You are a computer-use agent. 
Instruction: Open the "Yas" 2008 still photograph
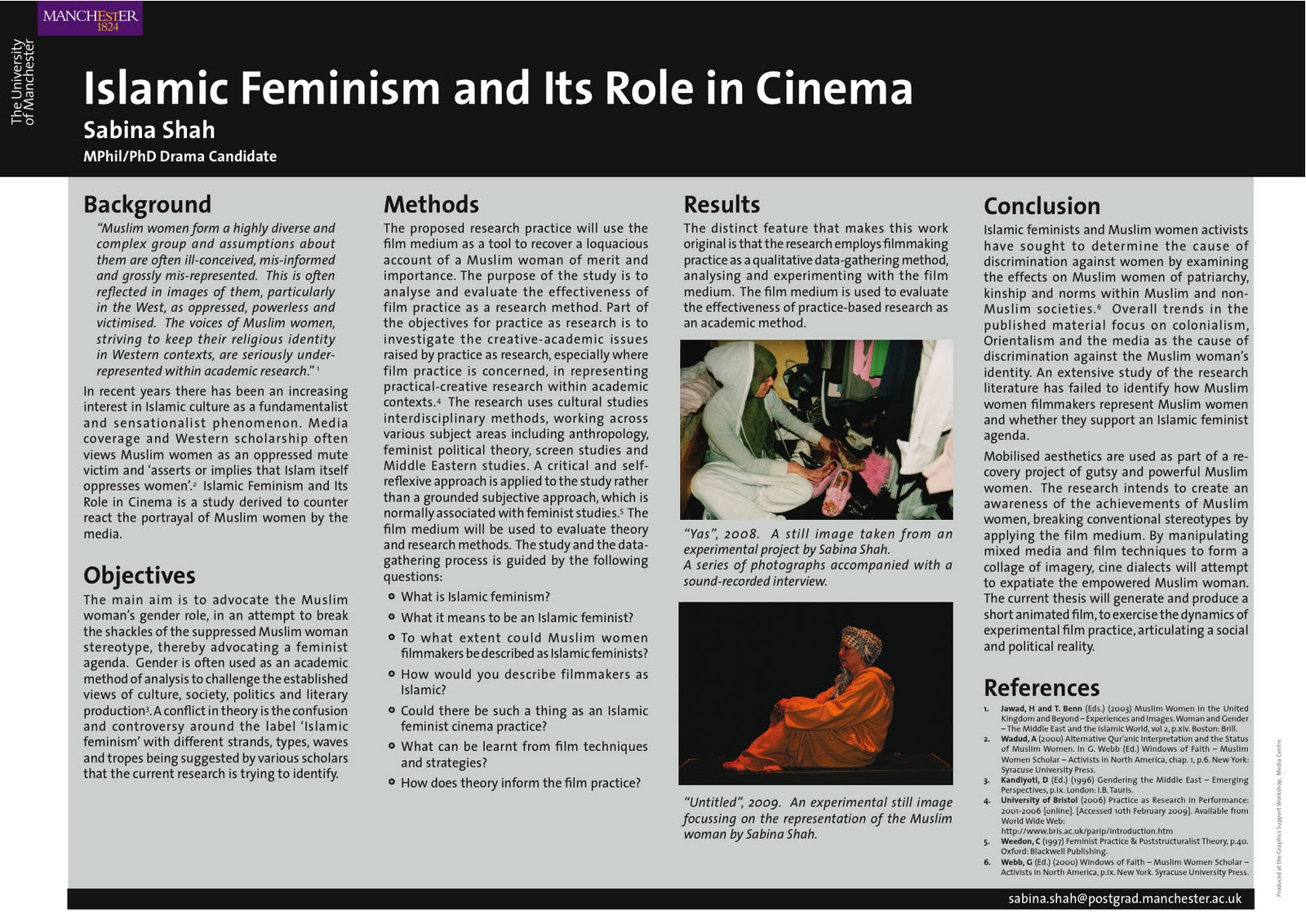pos(816,429)
